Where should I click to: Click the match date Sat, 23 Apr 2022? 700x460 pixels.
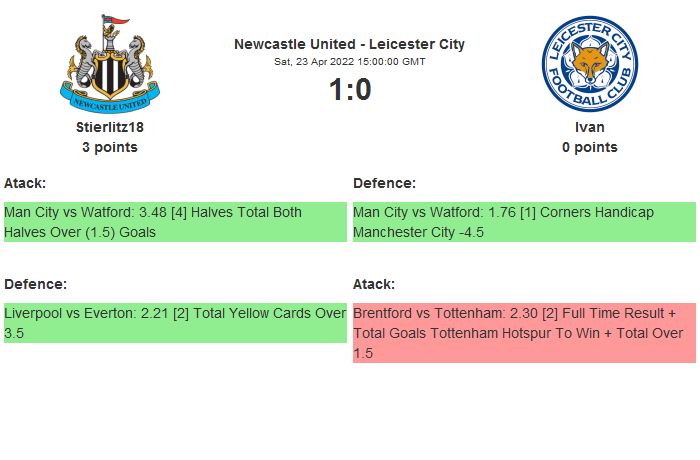tap(311, 62)
